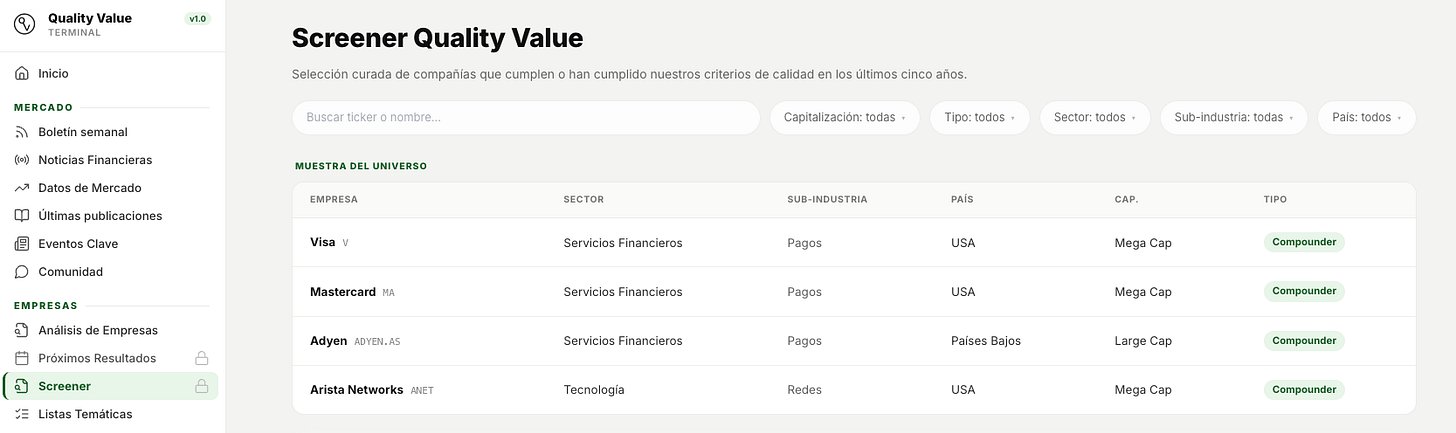Click the Screener search-document icon
Image resolution: width=1456 pixels, height=433 pixels.
pos(22,386)
